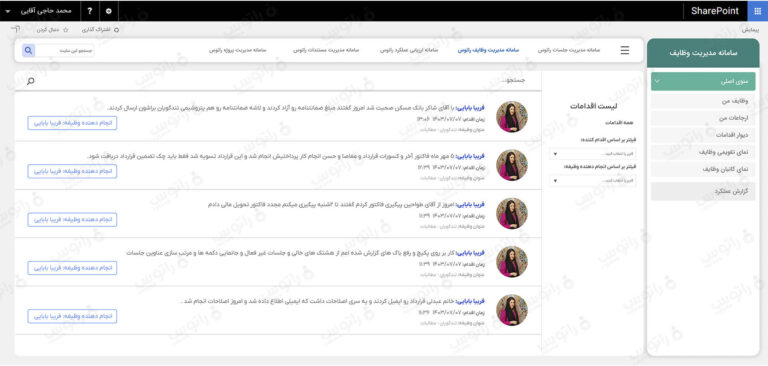This screenshot has width=768, height=366.
Task: Click the share button 'اشتراک گذاری'
Action: 100,30
